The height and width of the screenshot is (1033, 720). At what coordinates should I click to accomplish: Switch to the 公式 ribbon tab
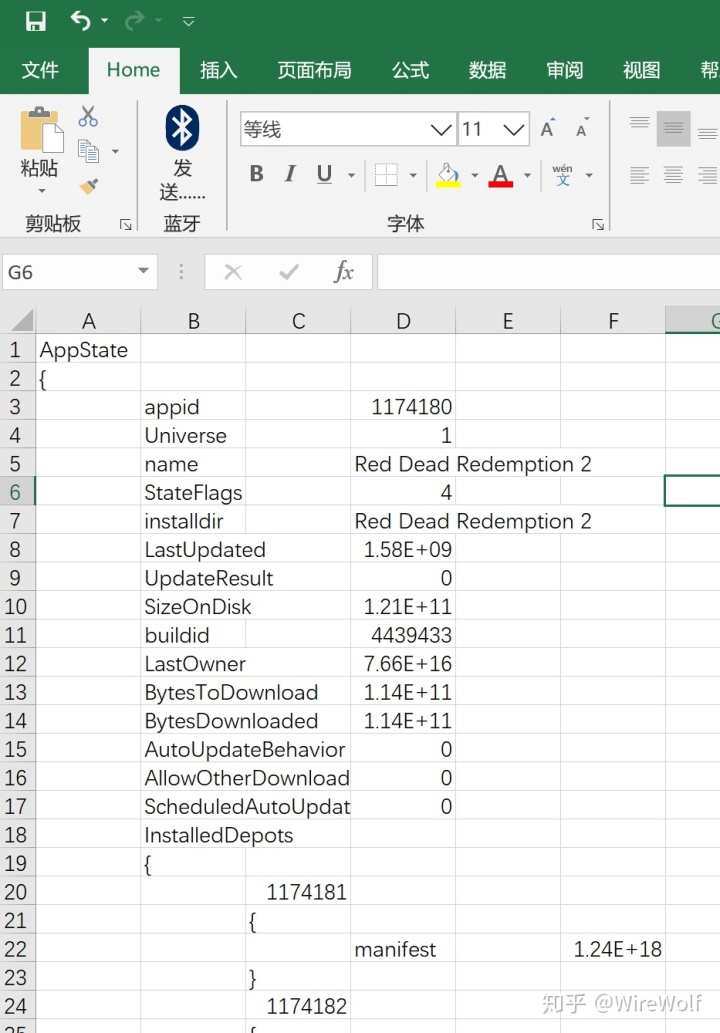410,70
